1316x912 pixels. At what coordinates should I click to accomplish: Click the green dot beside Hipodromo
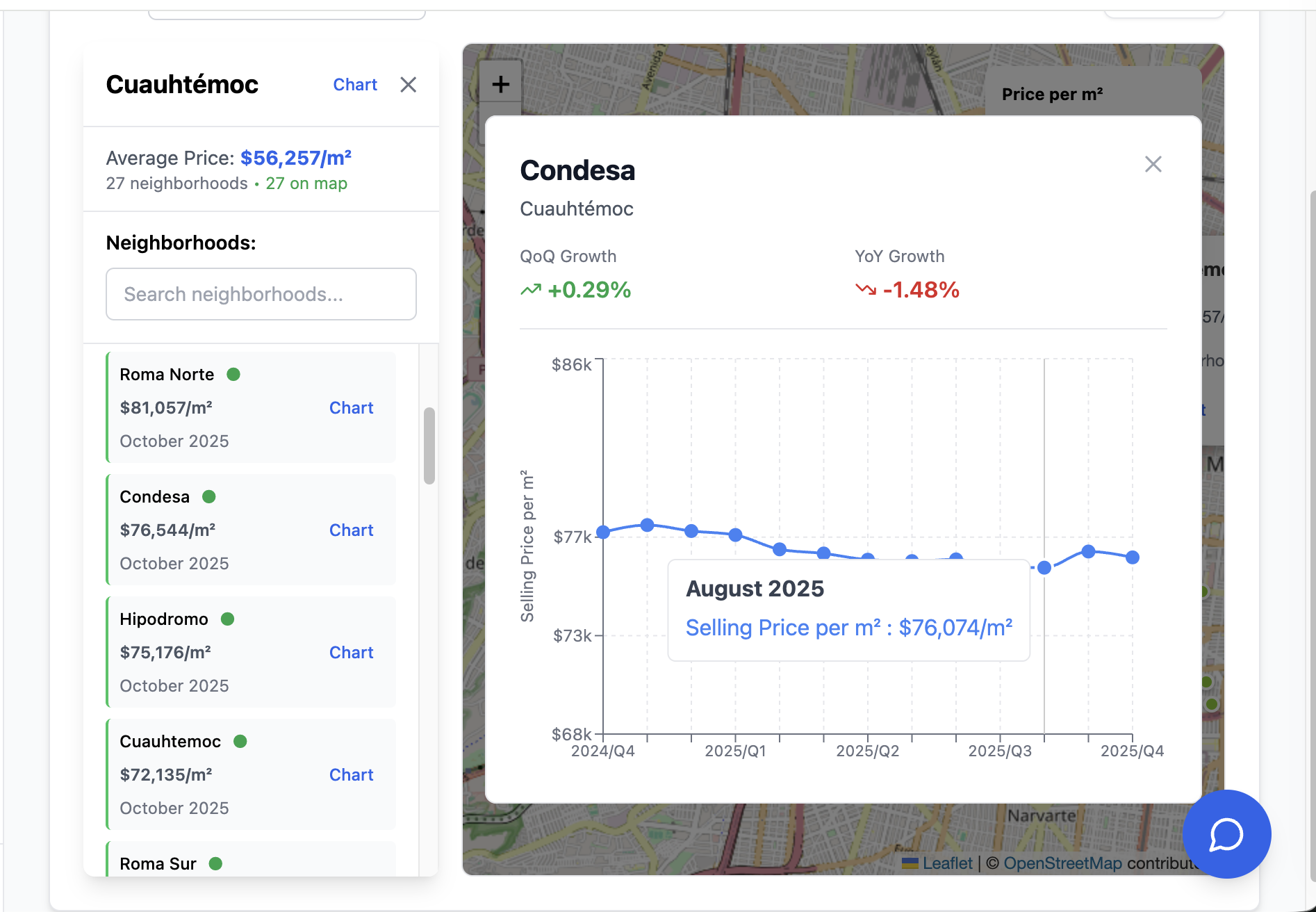[228, 619]
